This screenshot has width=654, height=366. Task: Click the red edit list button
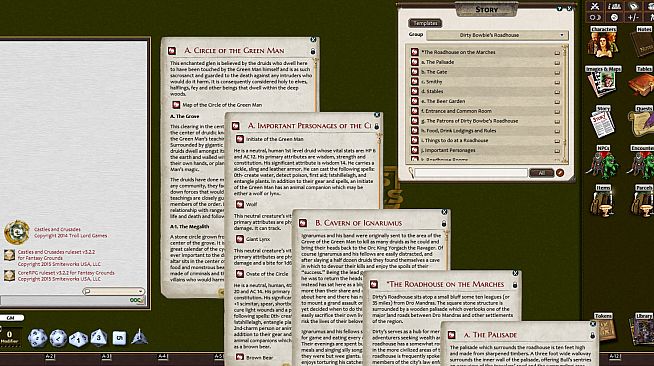(x=560, y=173)
